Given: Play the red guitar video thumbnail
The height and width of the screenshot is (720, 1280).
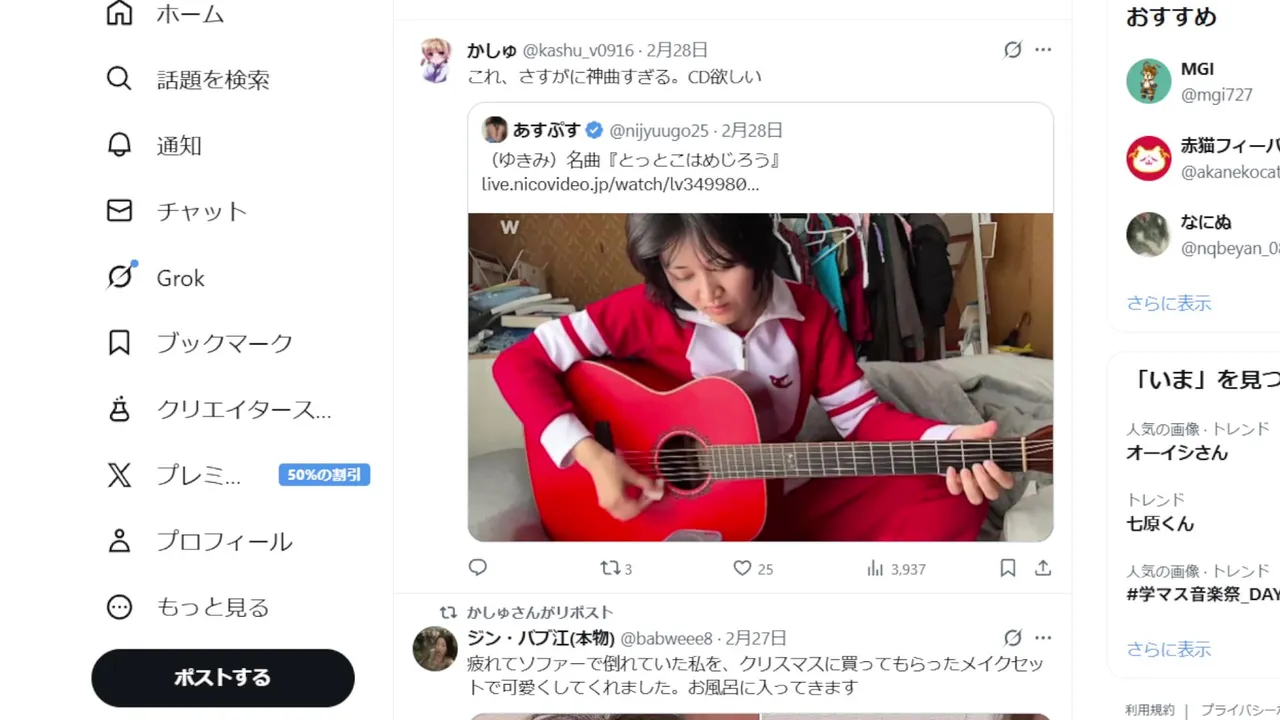Looking at the screenshot, I should 760,377.
